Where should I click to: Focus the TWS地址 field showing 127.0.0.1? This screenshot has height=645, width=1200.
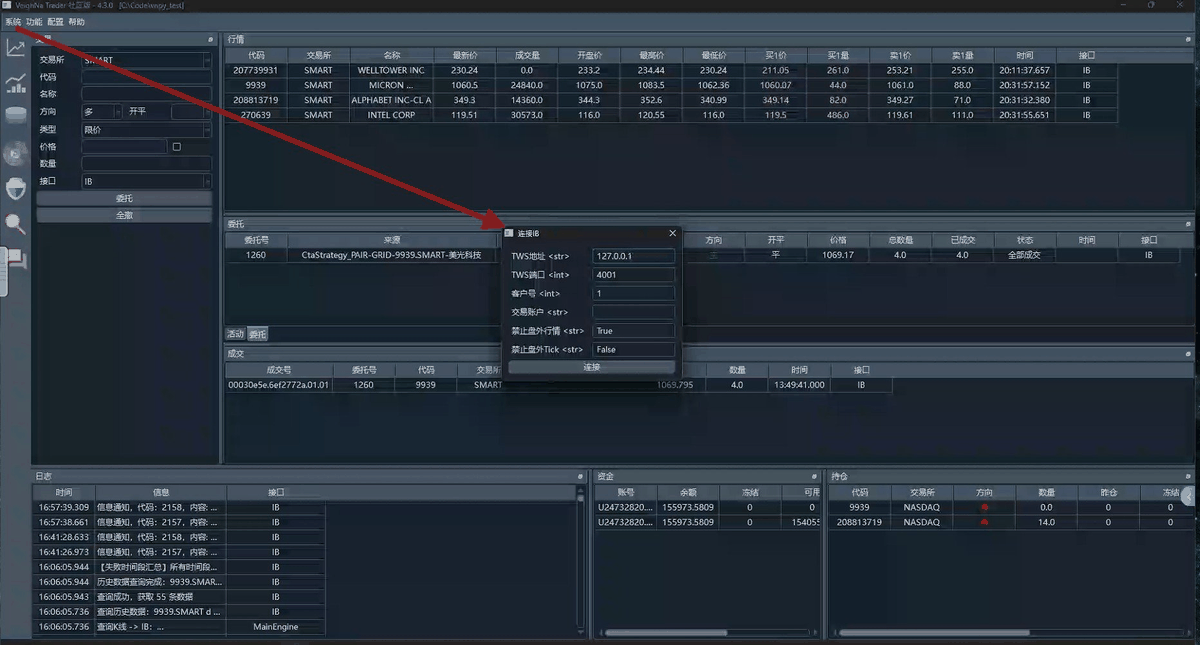click(634, 256)
